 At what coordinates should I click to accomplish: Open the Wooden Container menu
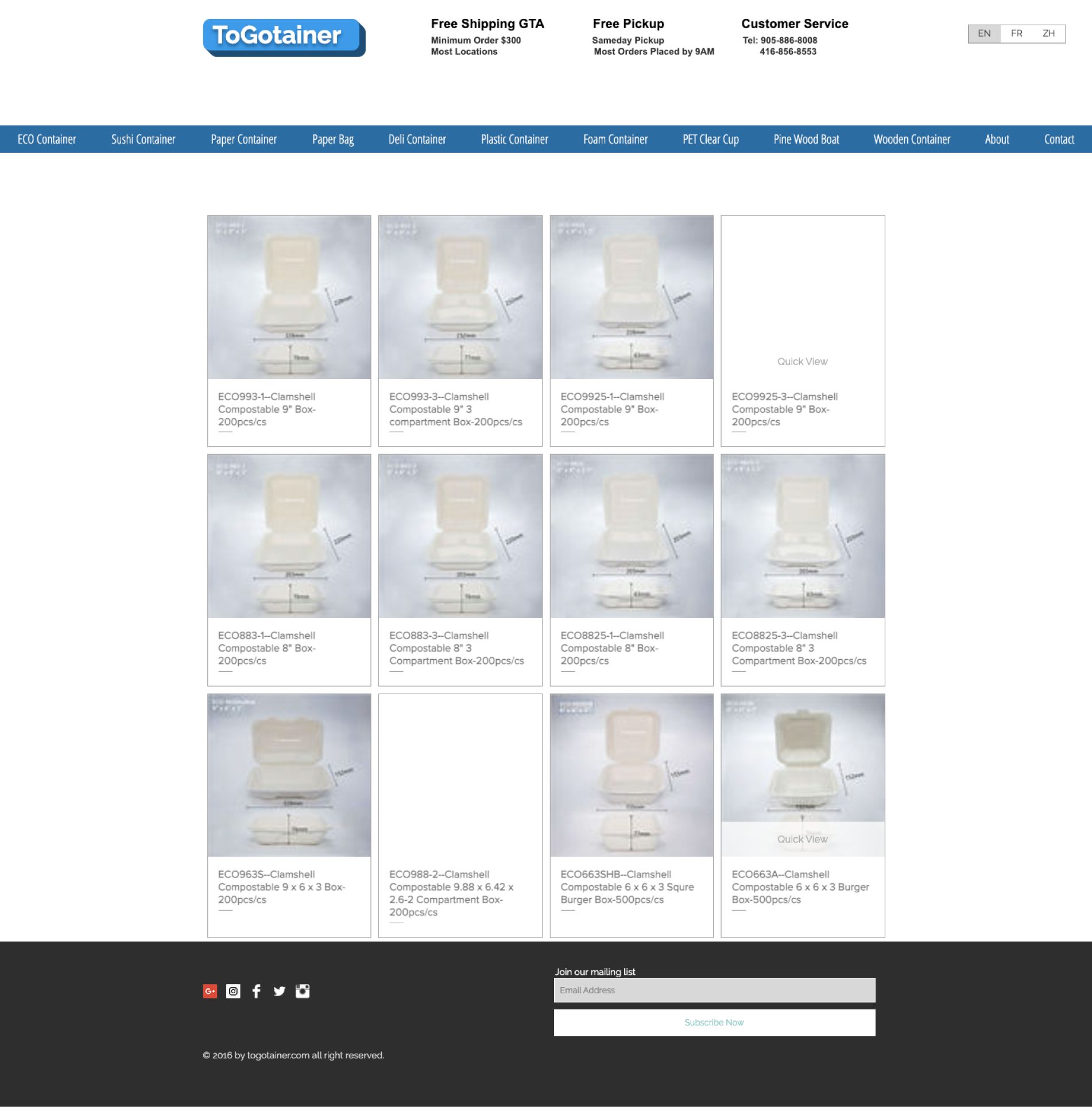click(912, 139)
